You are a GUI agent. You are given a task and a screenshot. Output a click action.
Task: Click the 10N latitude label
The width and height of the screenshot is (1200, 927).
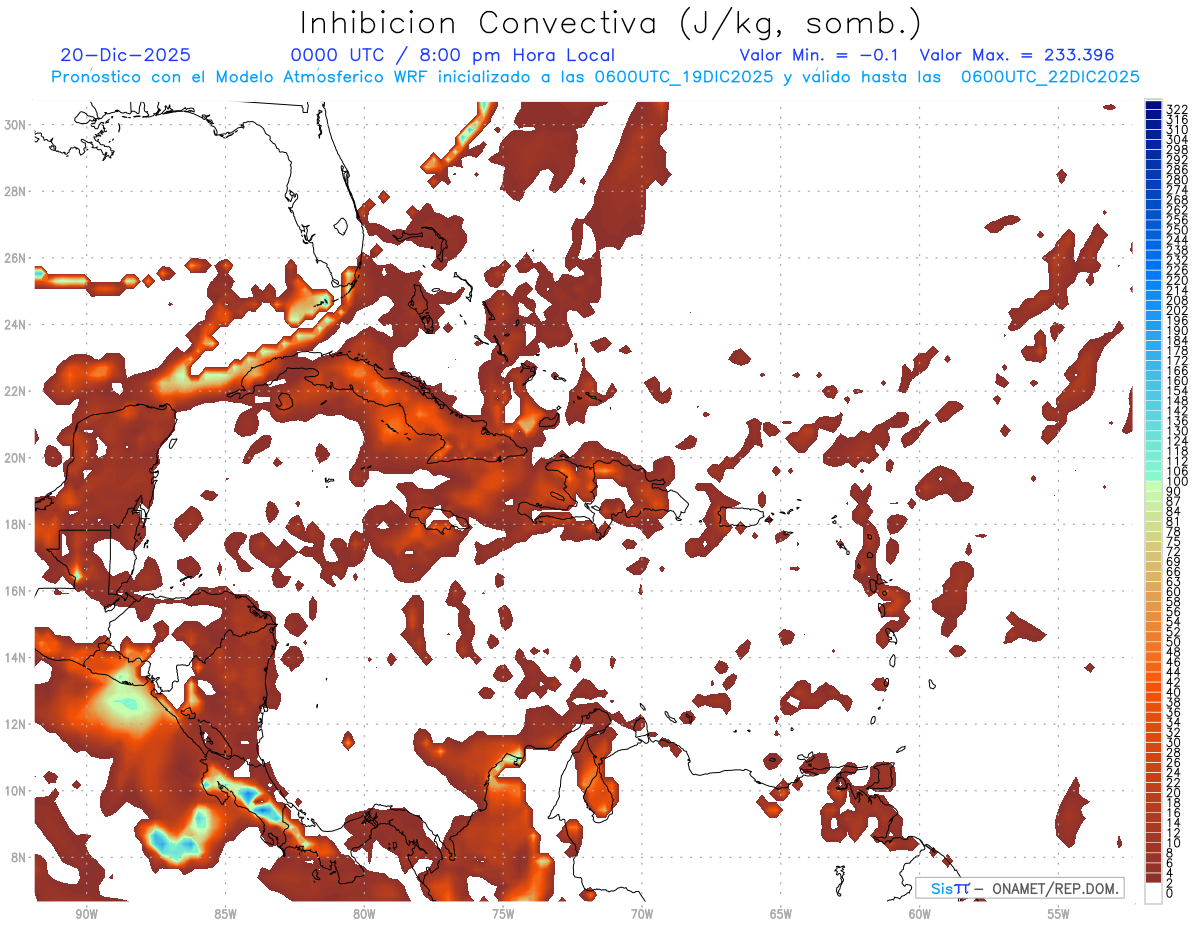tap(15, 790)
